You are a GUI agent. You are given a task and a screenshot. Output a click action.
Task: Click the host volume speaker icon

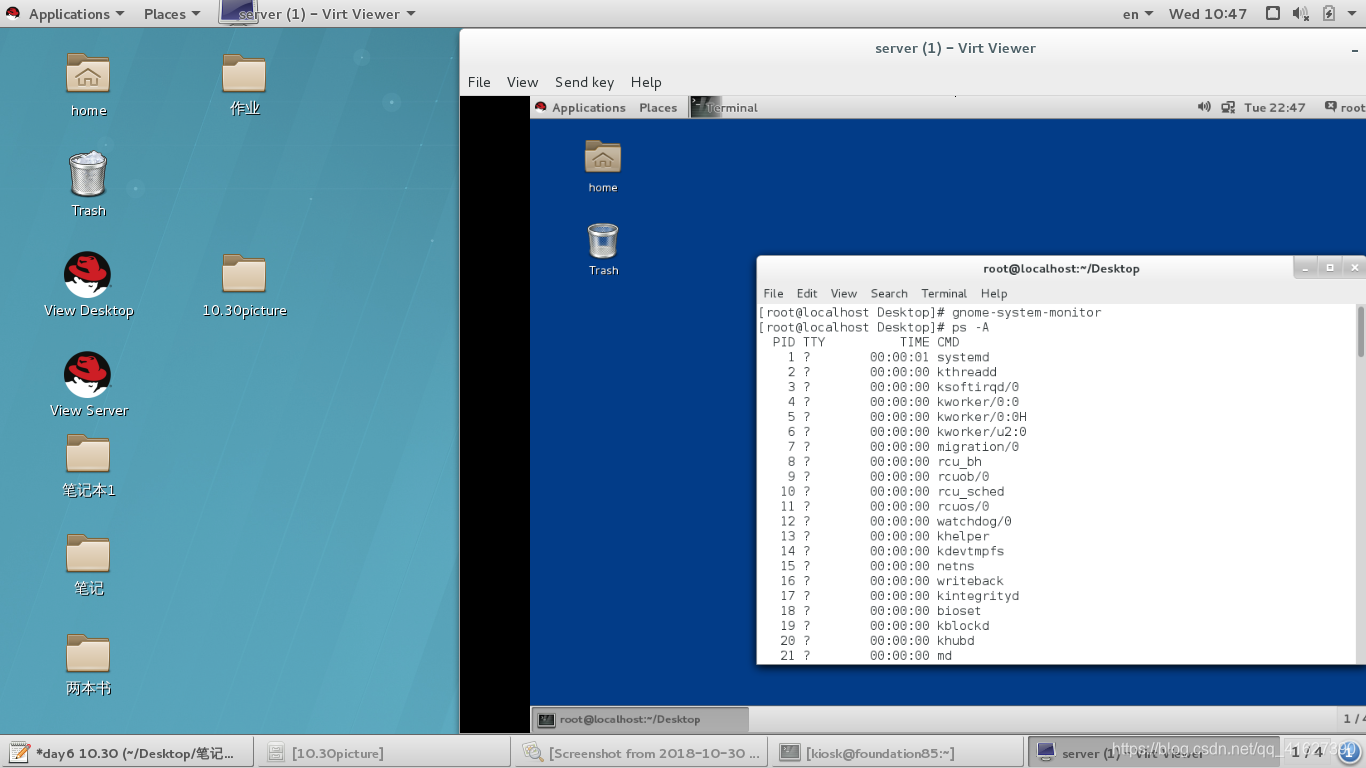(1300, 14)
